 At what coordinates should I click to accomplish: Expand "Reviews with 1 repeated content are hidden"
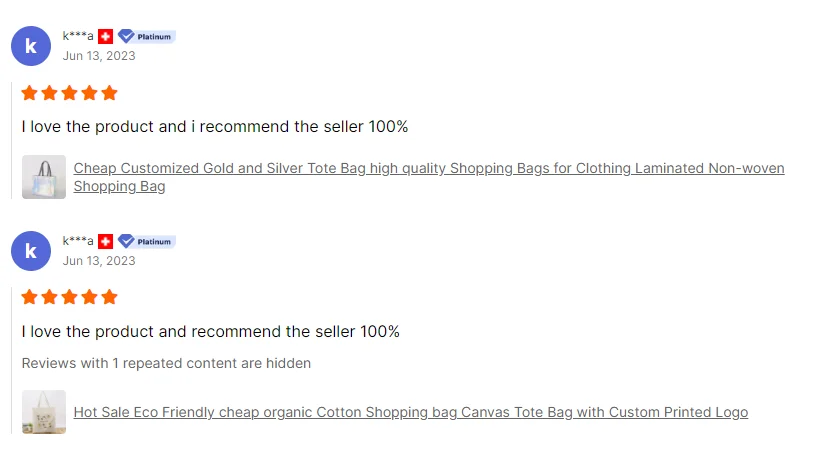point(166,363)
